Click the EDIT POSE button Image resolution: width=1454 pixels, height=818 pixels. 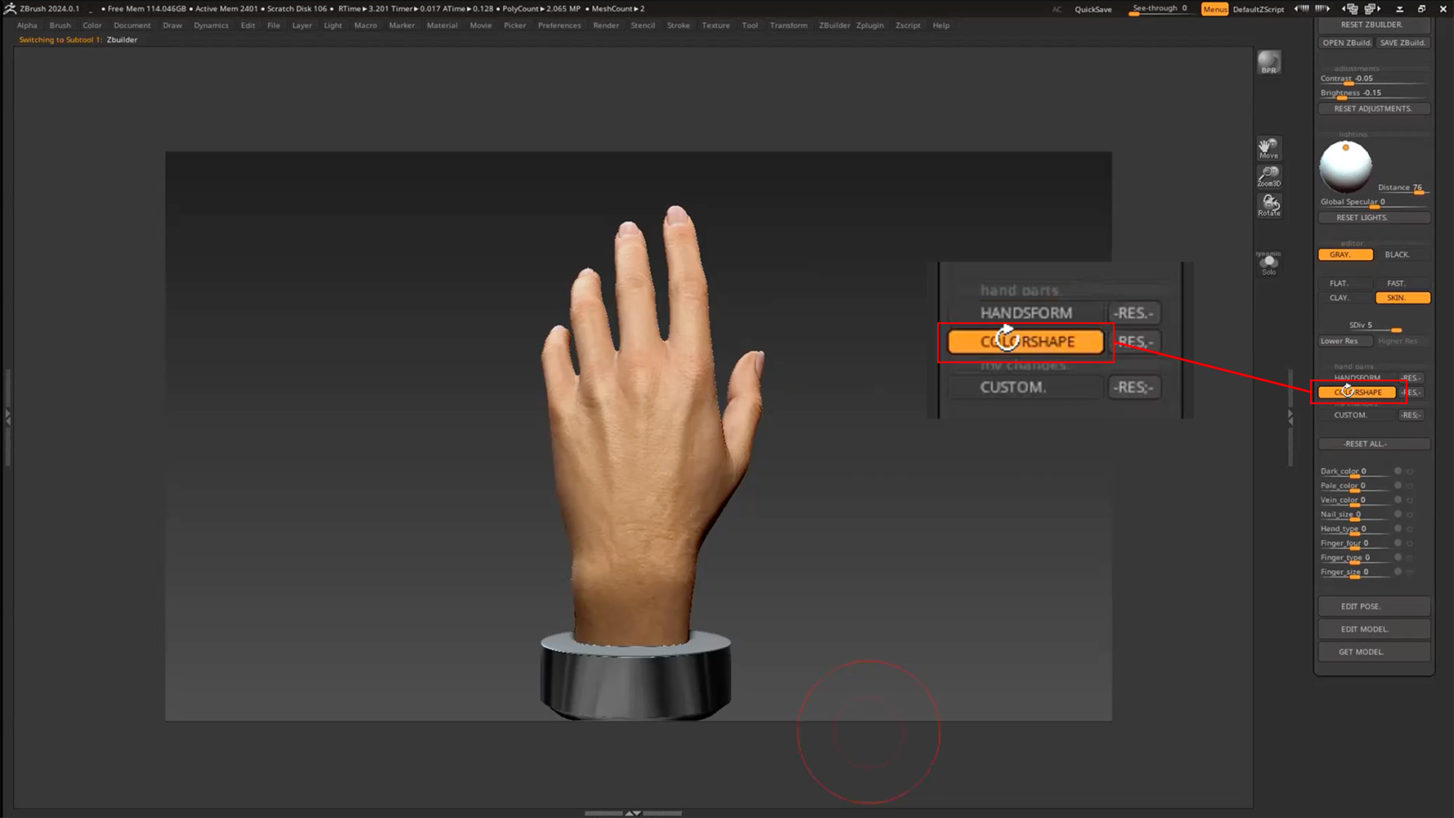(1373, 605)
